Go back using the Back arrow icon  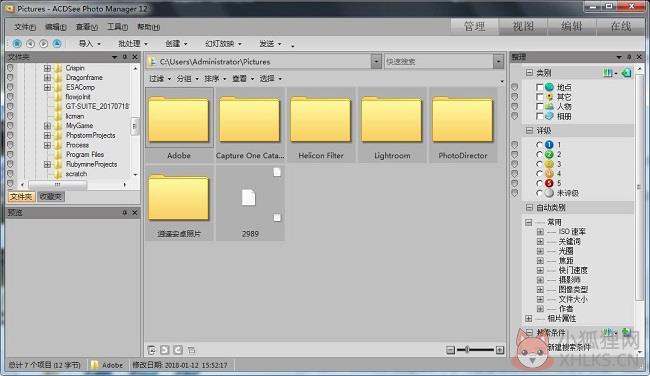[x=30, y=43]
